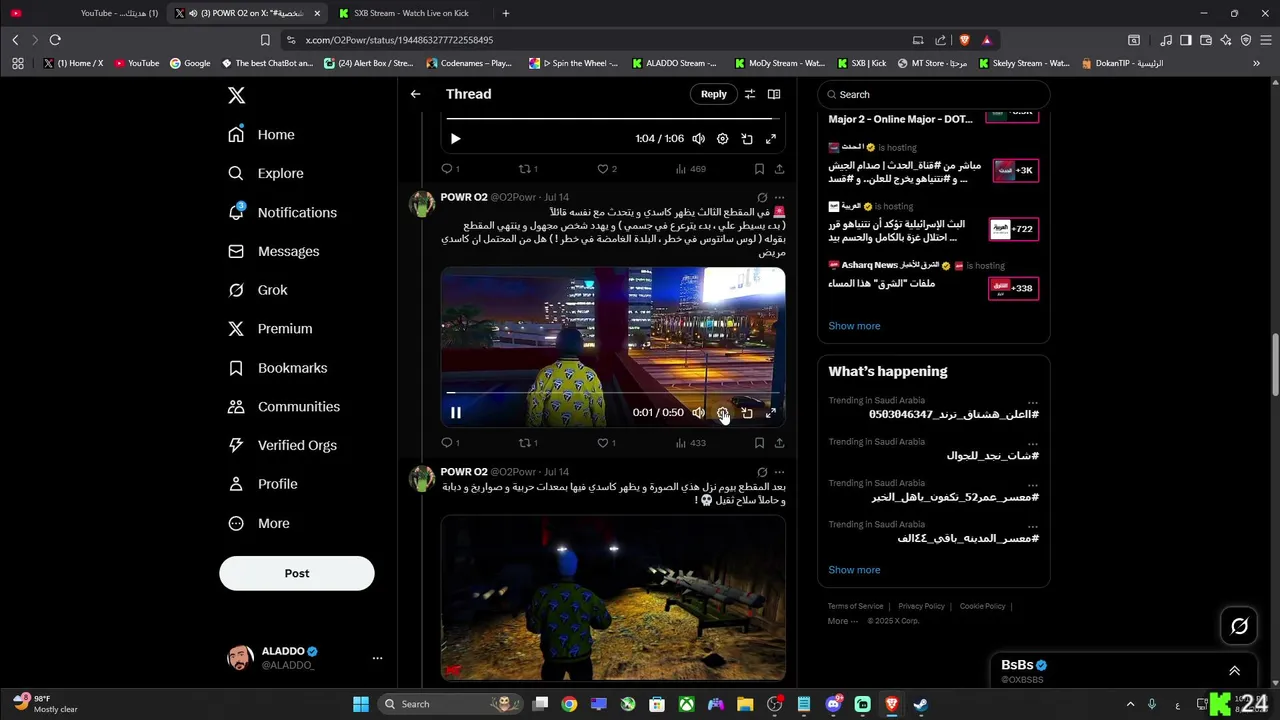Click the X logo in the sidebar
This screenshot has height=720, width=1280.
[236, 95]
